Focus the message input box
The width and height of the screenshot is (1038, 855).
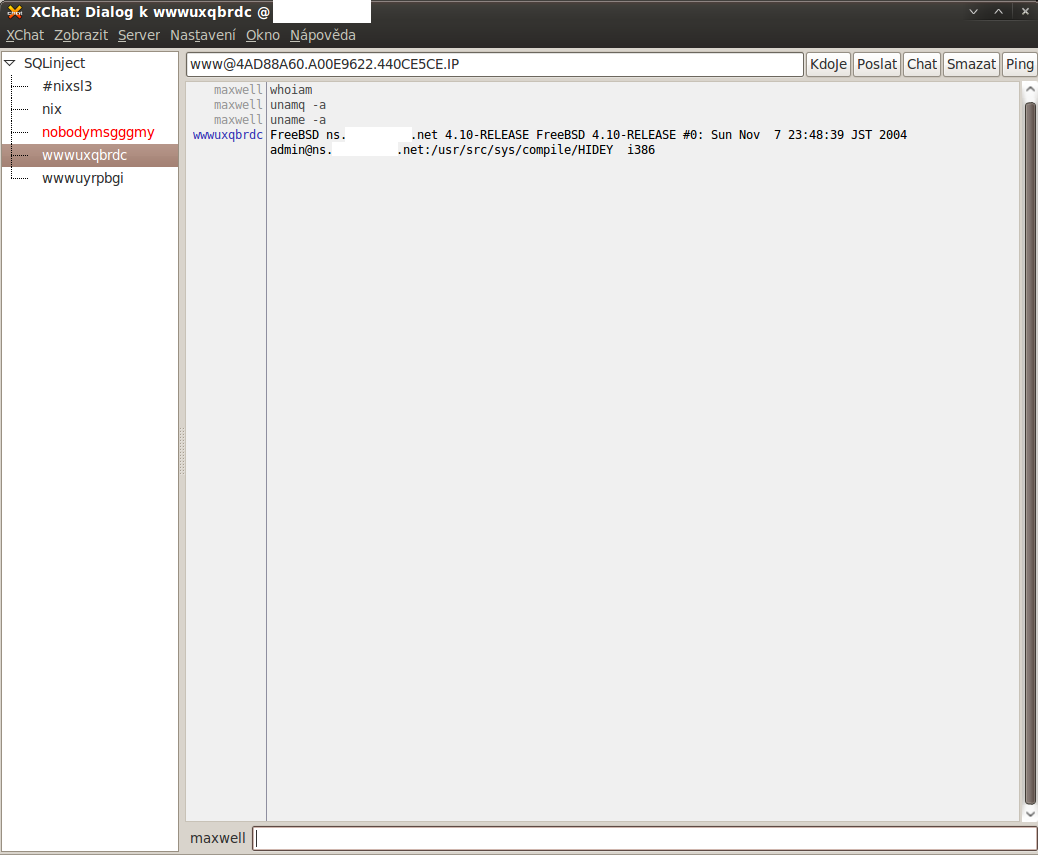click(645, 838)
